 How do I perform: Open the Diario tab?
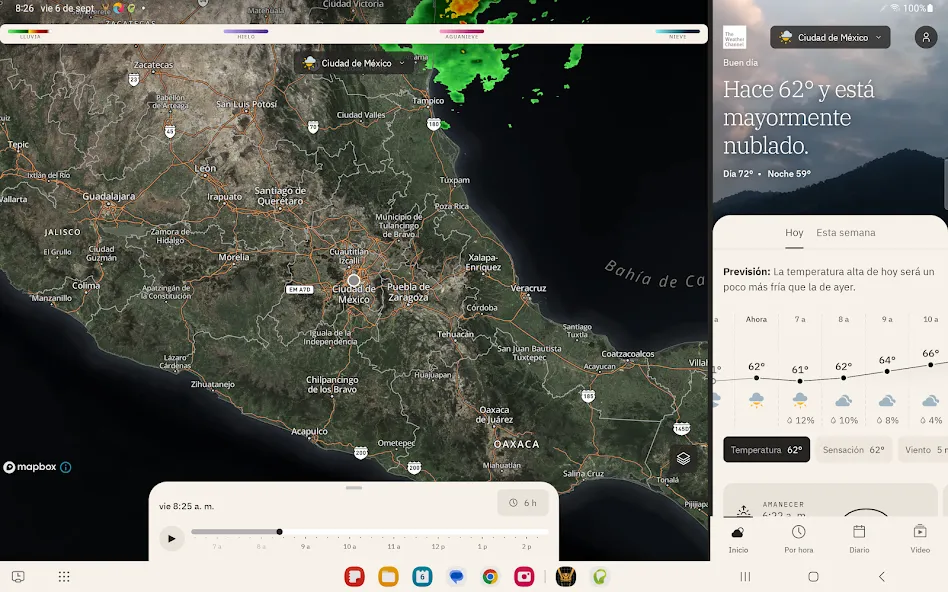coord(859,539)
